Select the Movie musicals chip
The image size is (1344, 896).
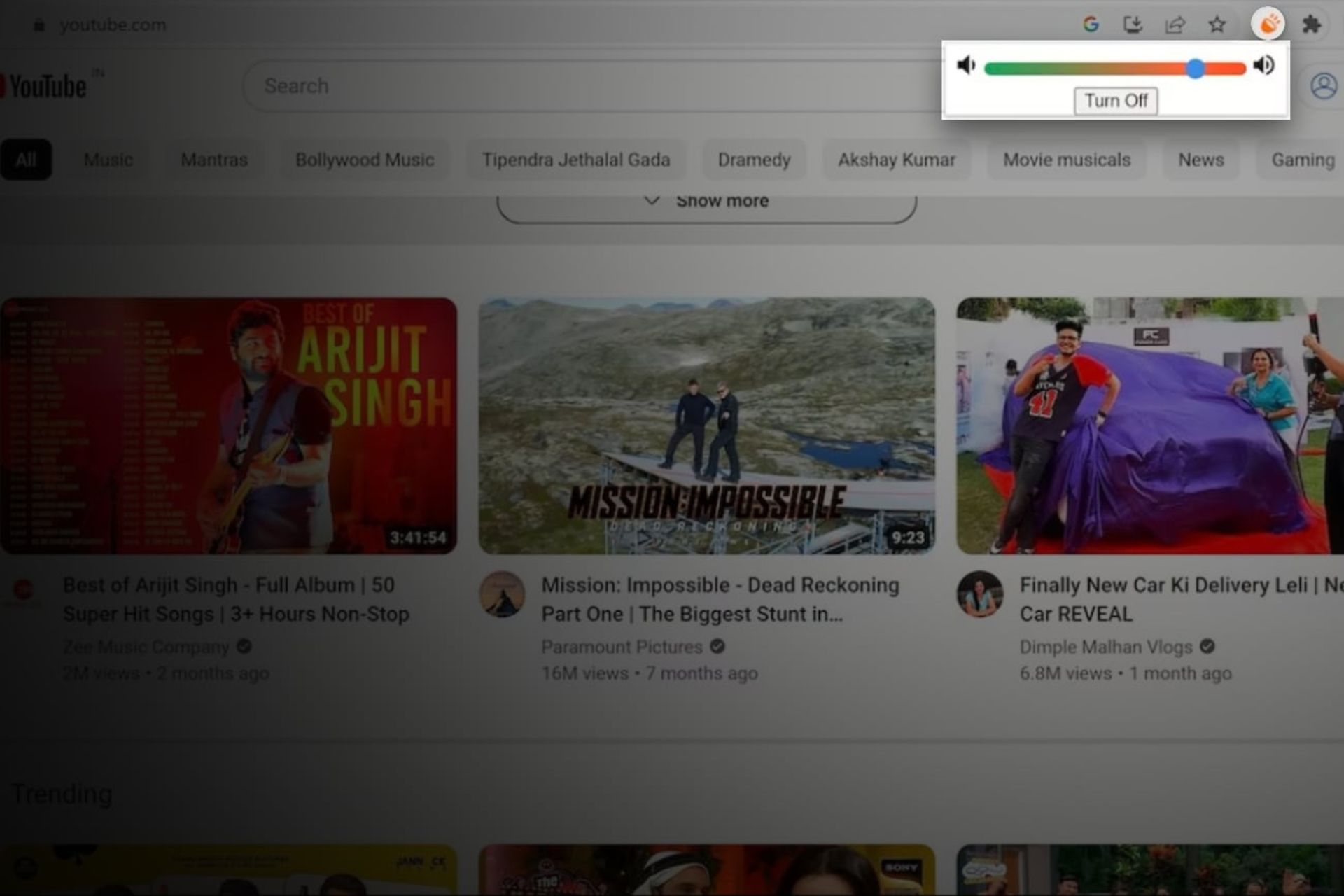click(x=1067, y=160)
